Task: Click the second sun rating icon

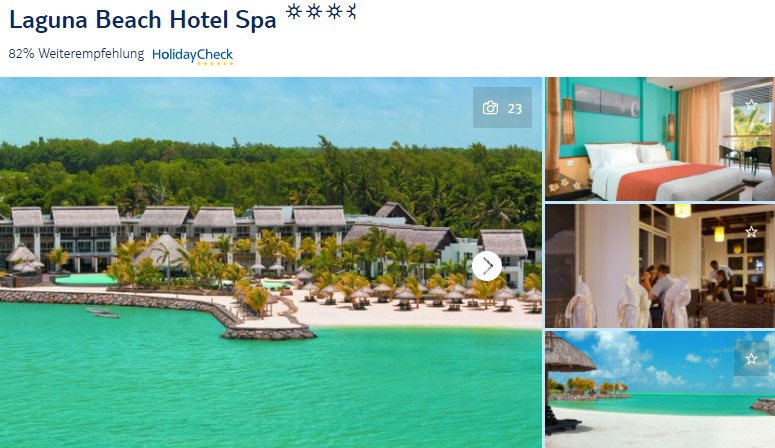Action: click(314, 11)
